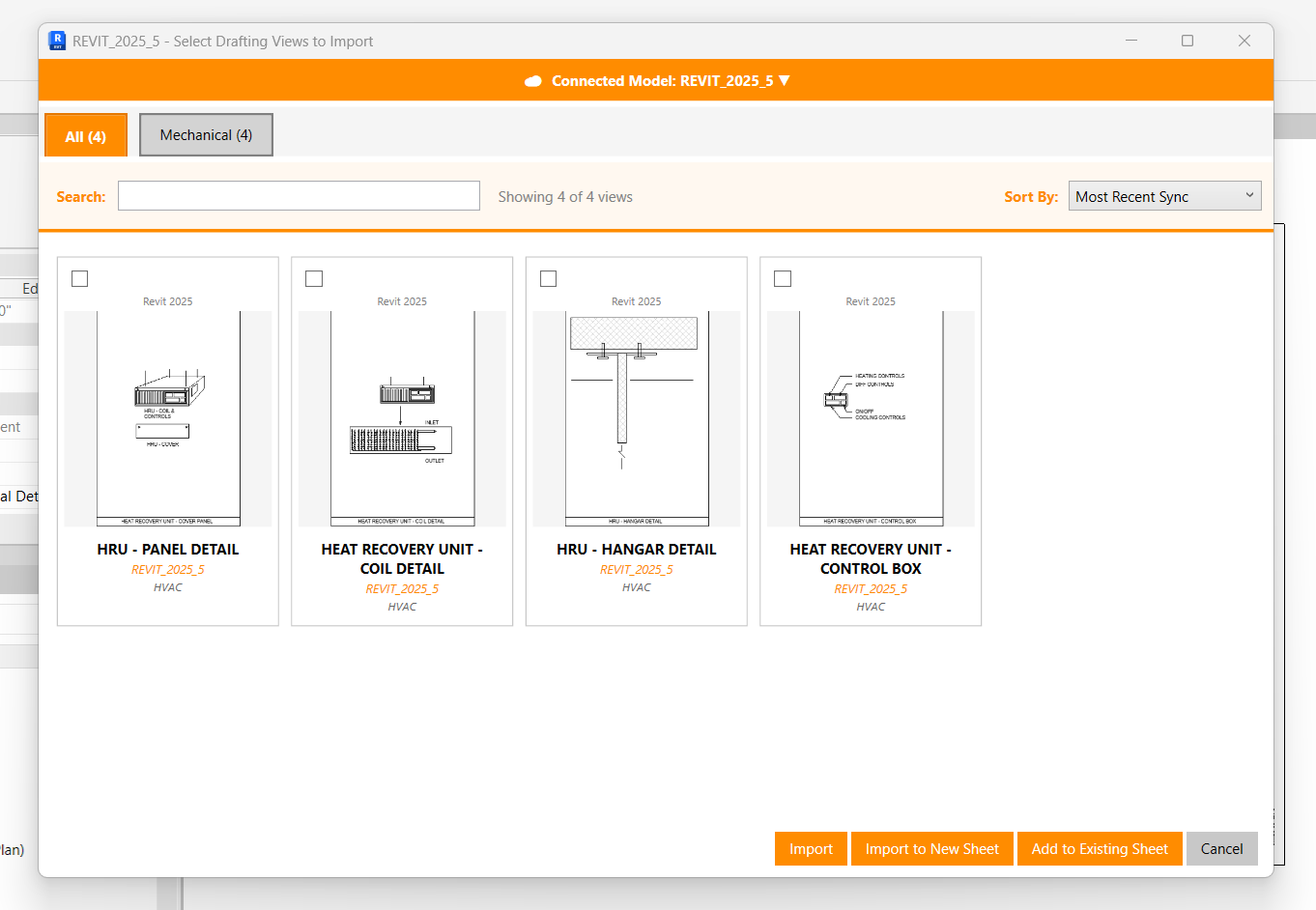Select the Hangar Detail drawing thumbnail

(x=637, y=418)
